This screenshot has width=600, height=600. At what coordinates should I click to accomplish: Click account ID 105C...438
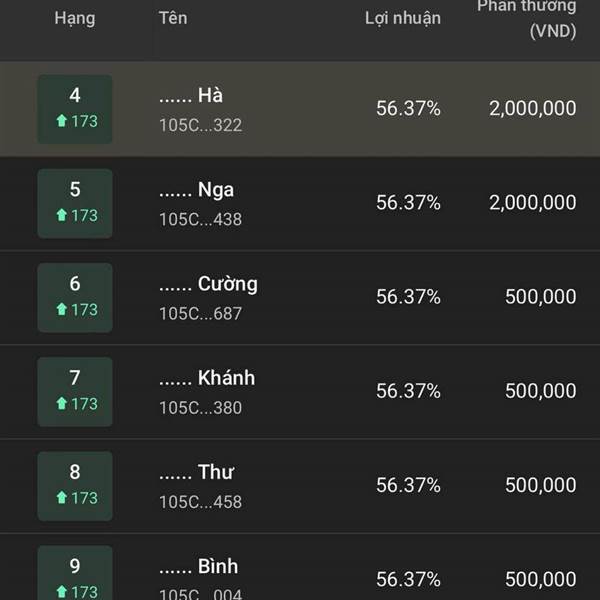click(201, 219)
